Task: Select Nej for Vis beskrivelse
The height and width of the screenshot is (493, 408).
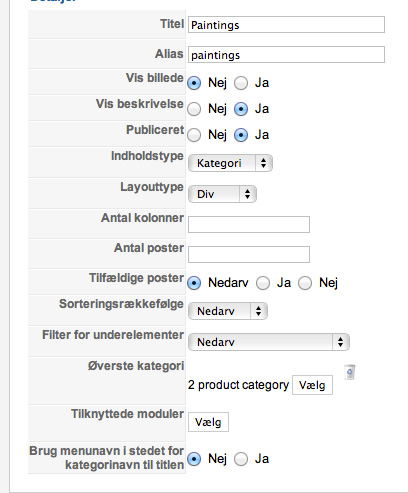Action: point(194,109)
